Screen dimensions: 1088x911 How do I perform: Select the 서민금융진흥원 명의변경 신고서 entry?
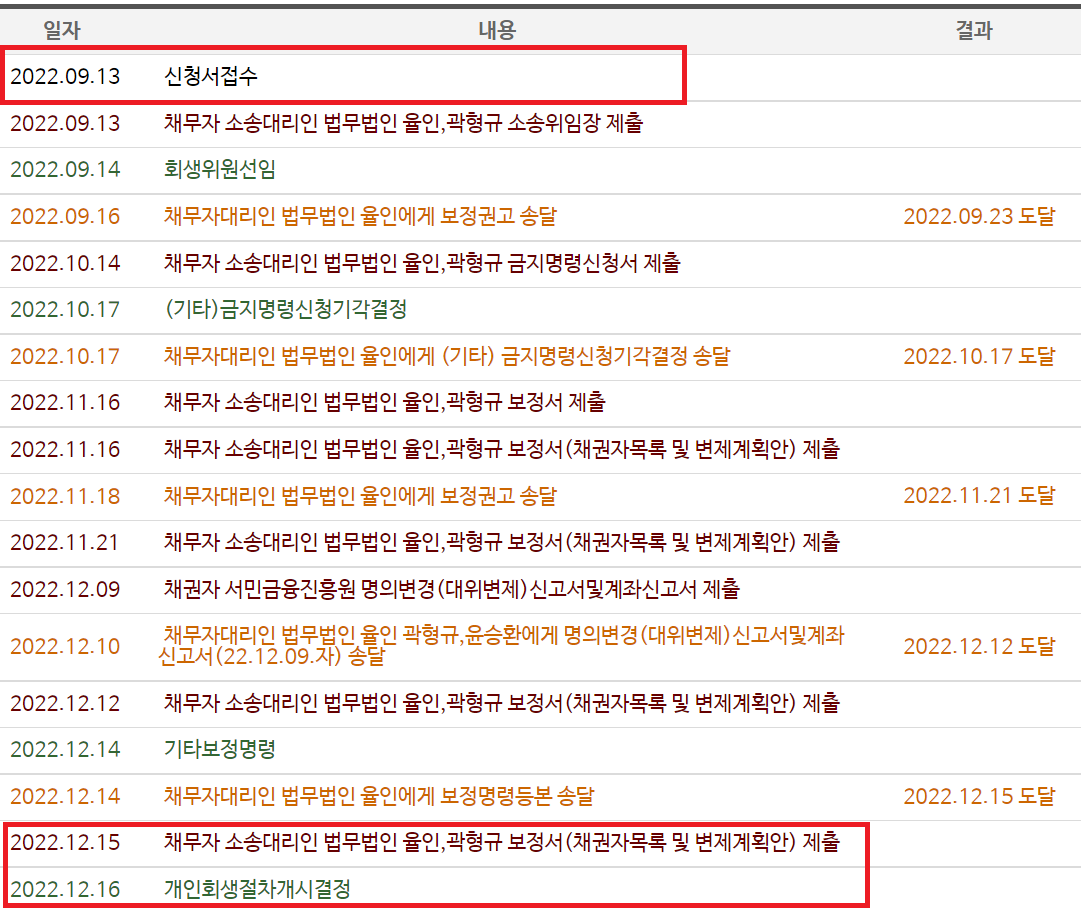point(452,589)
